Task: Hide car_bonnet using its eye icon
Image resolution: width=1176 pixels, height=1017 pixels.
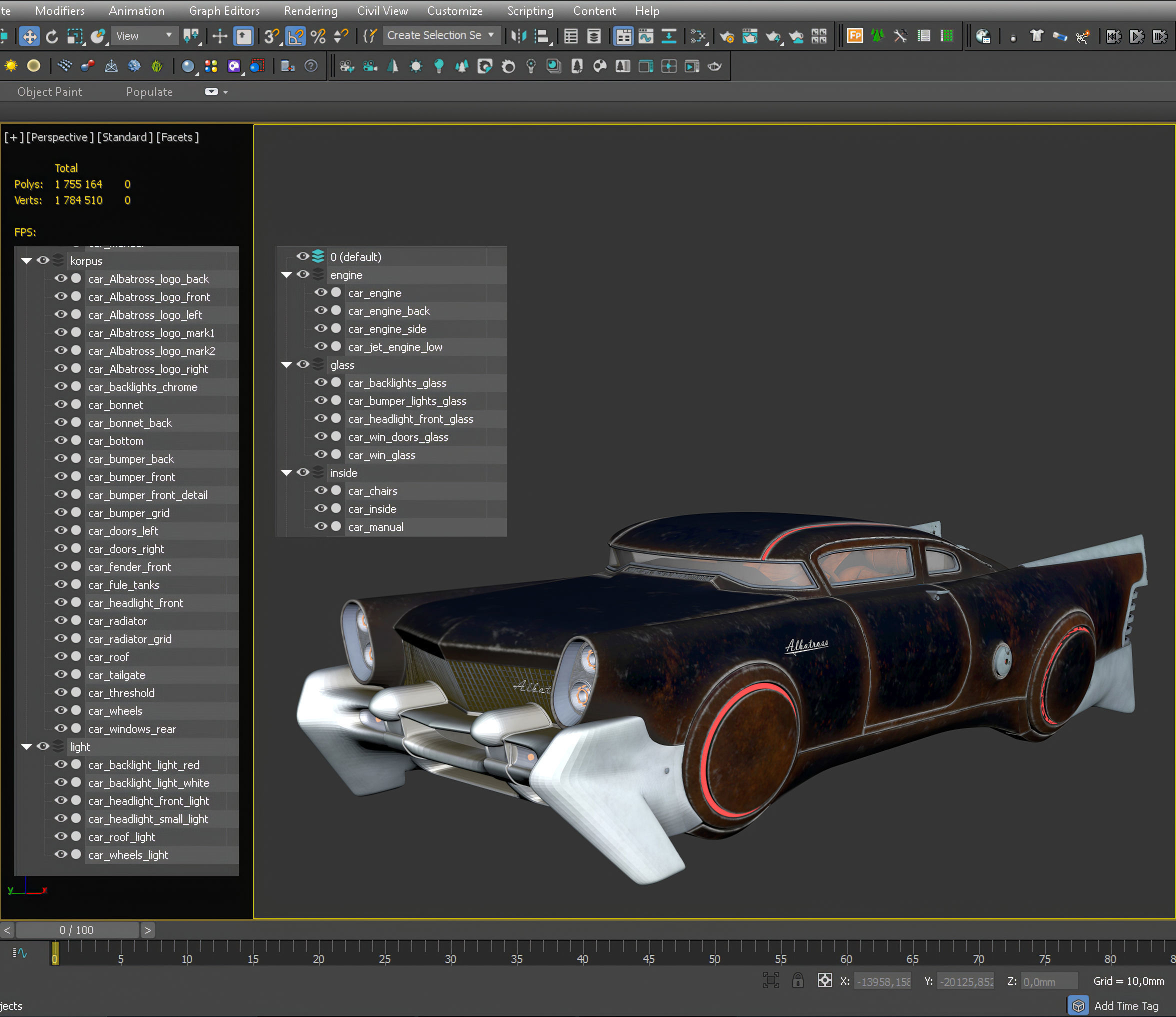Action: pyautogui.click(x=60, y=404)
